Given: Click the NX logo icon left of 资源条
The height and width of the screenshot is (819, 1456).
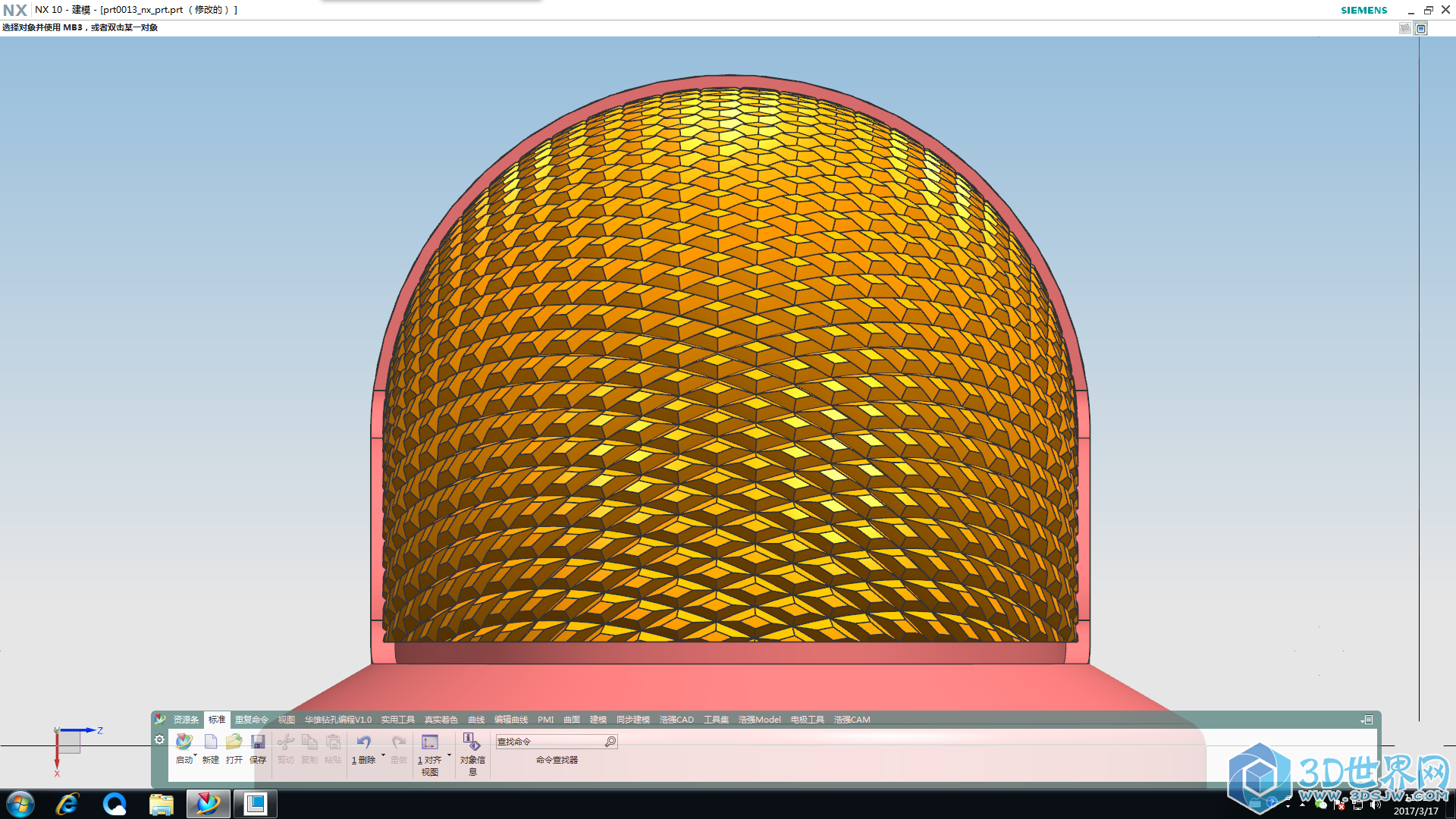Looking at the screenshot, I should click(159, 719).
